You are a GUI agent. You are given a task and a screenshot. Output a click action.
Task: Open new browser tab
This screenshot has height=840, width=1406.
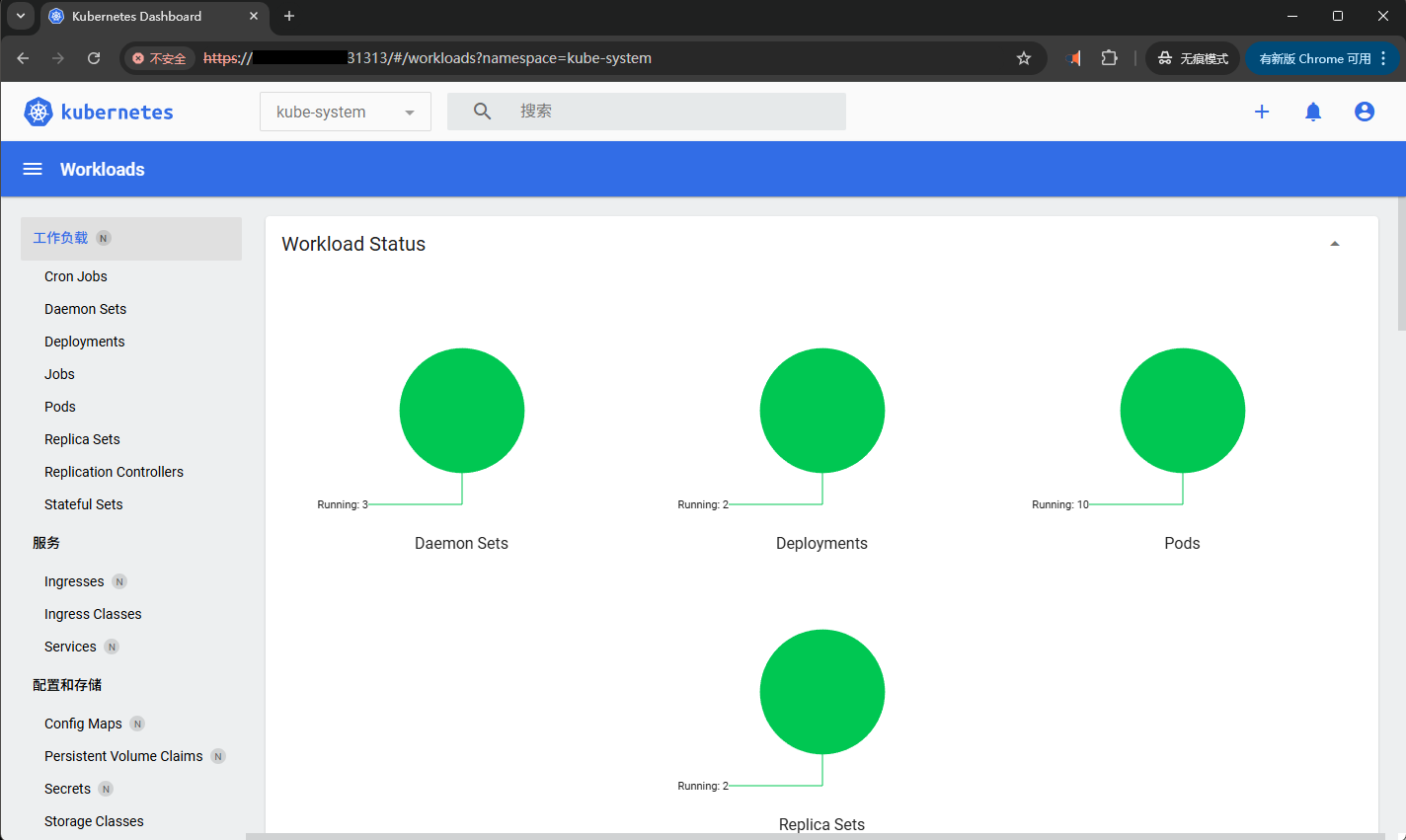(x=289, y=16)
